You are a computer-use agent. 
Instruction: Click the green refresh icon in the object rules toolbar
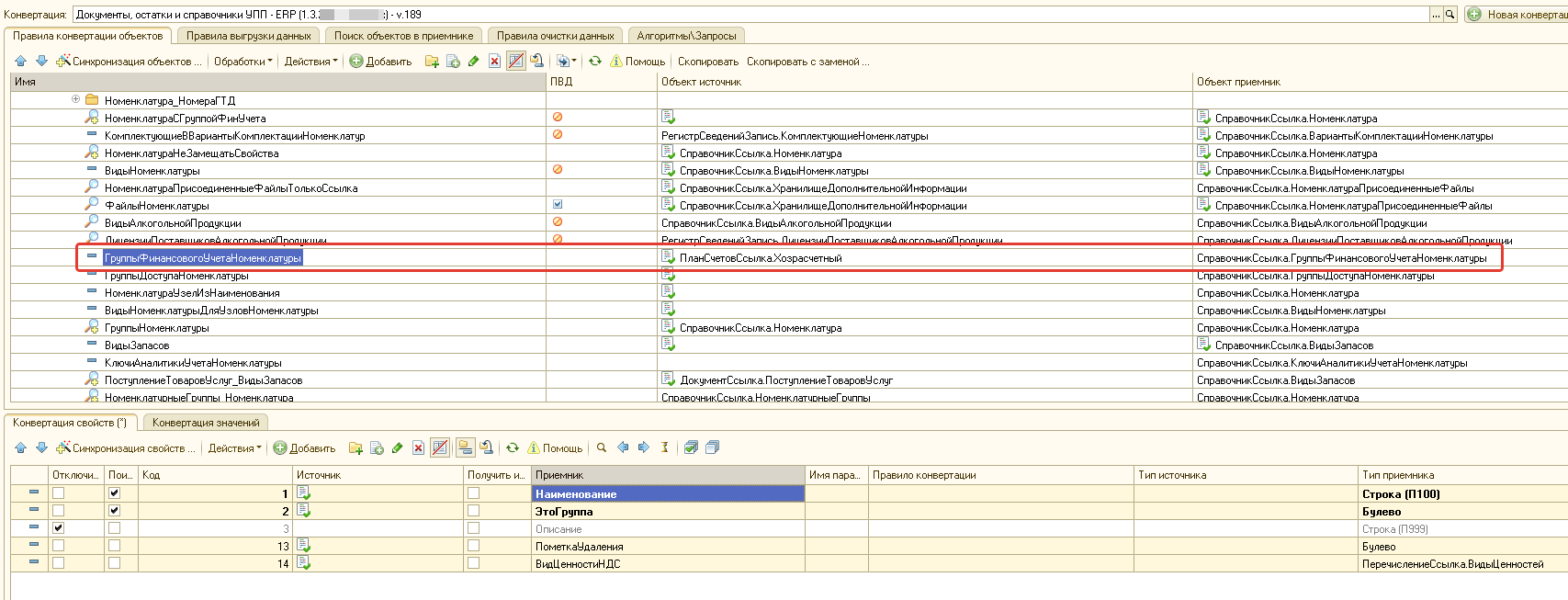point(595,62)
